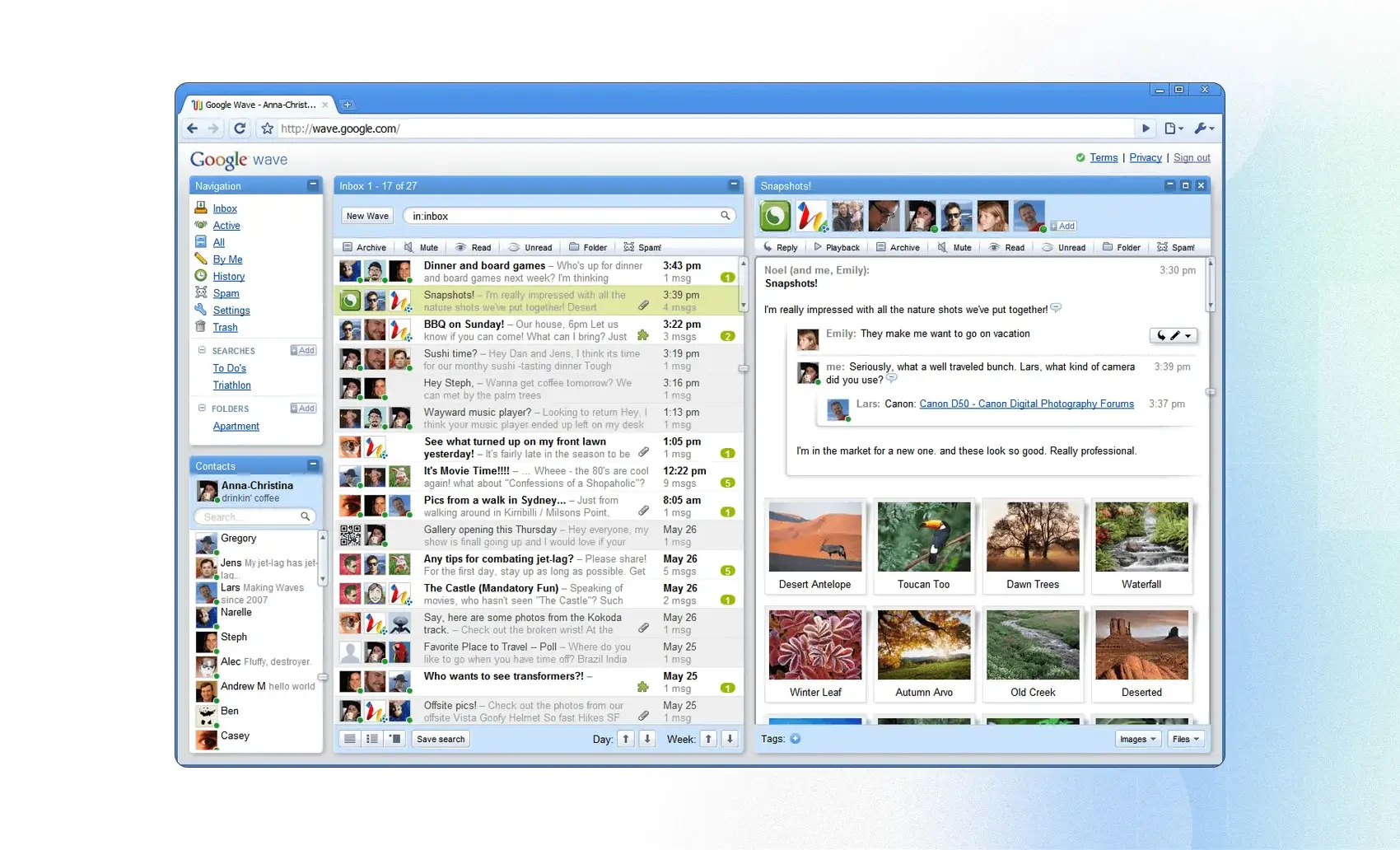Image resolution: width=1400 pixels, height=850 pixels.
Task: Archive waves from the Inbox toolbar
Action: tap(364, 247)
